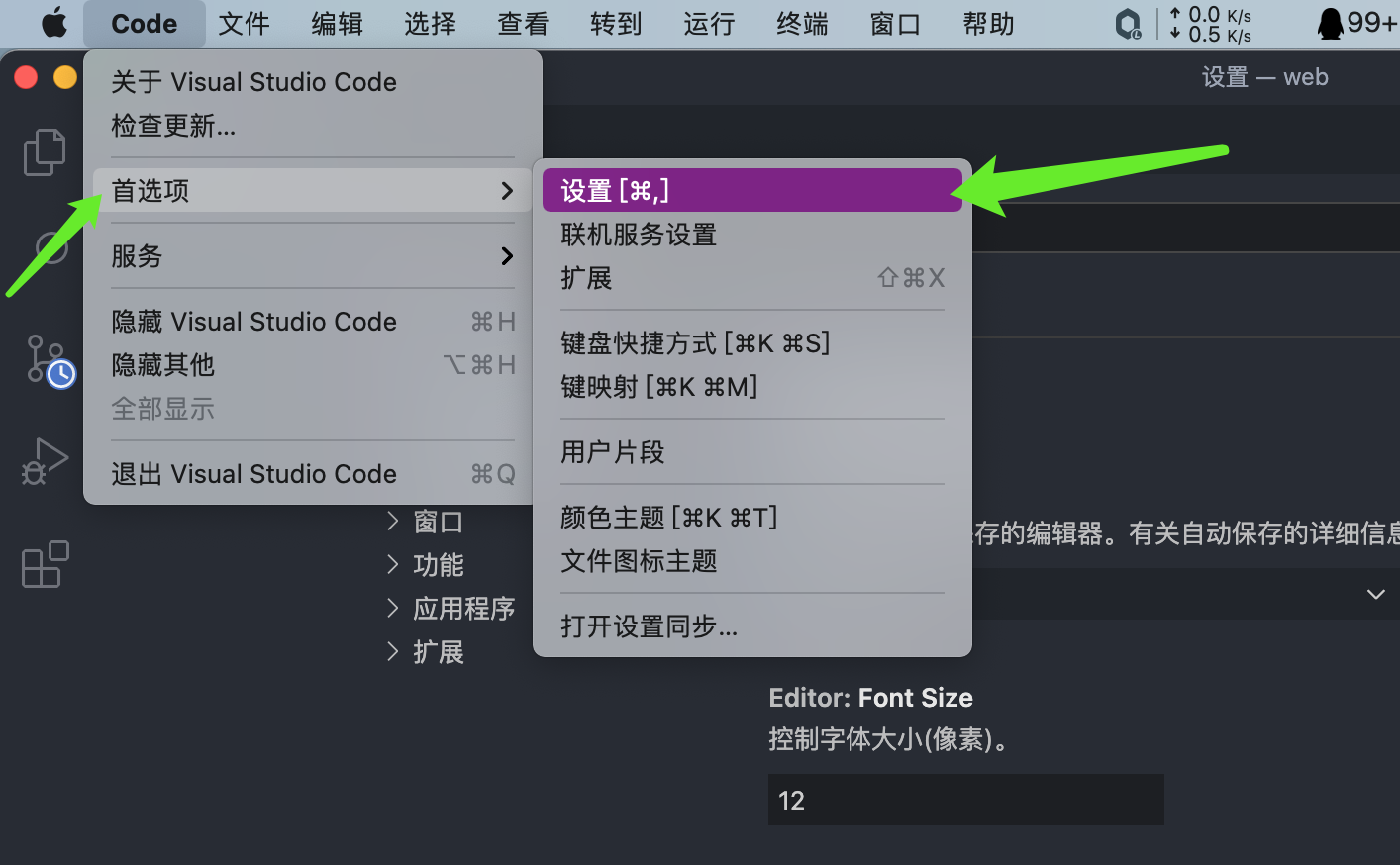Open the 文件 menu

245,24
